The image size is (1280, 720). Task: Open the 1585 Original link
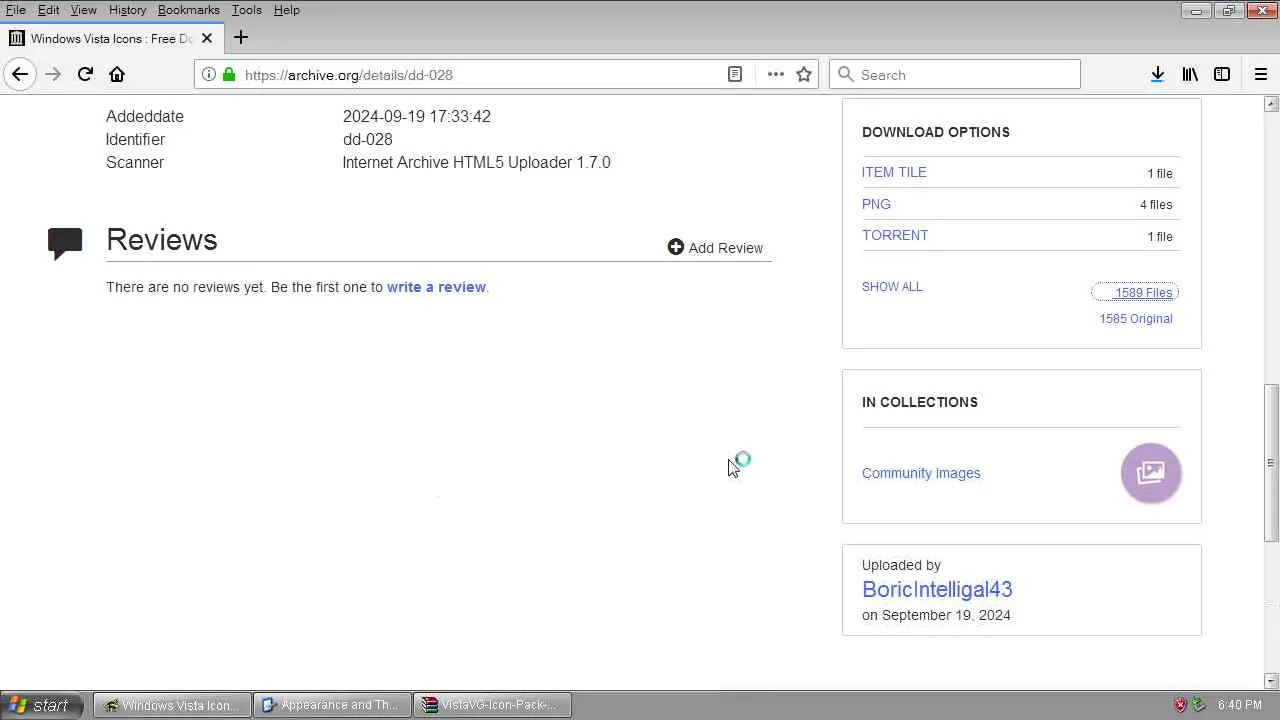(x=1136, y=319)
